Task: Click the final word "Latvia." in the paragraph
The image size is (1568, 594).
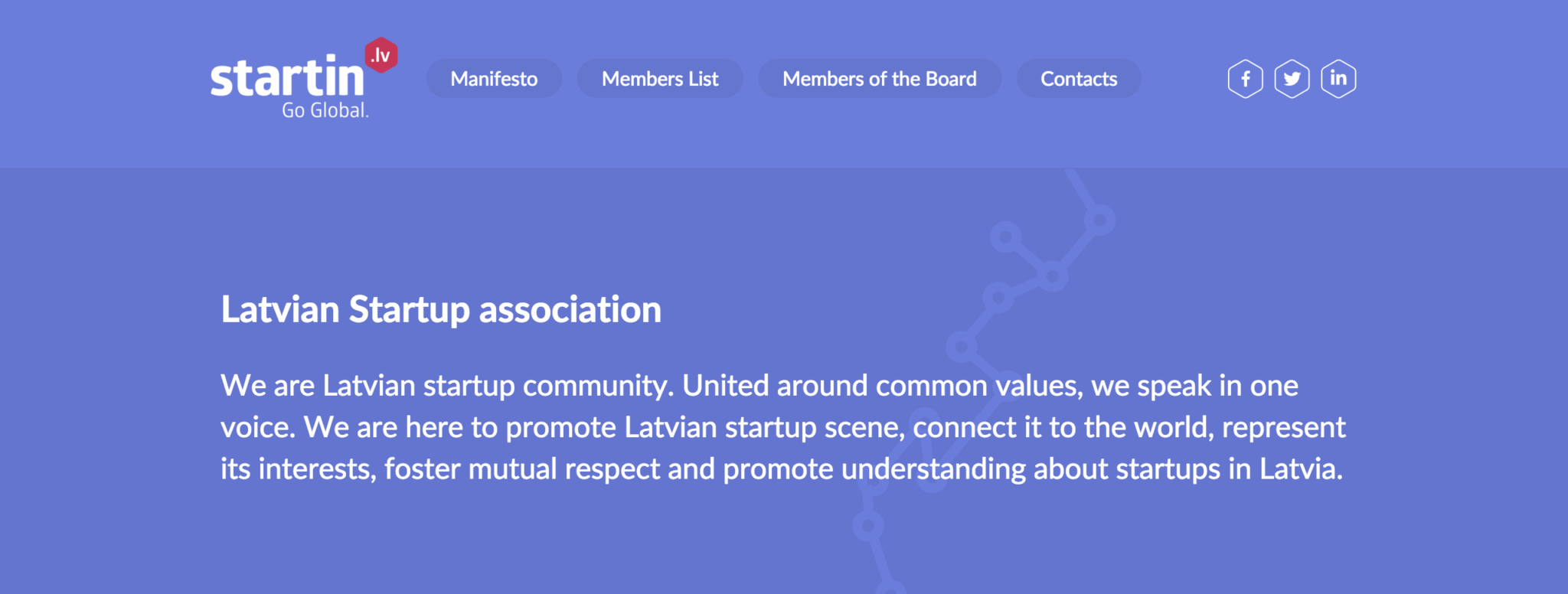Action: pyautogui.click(x=1301, y=469)
